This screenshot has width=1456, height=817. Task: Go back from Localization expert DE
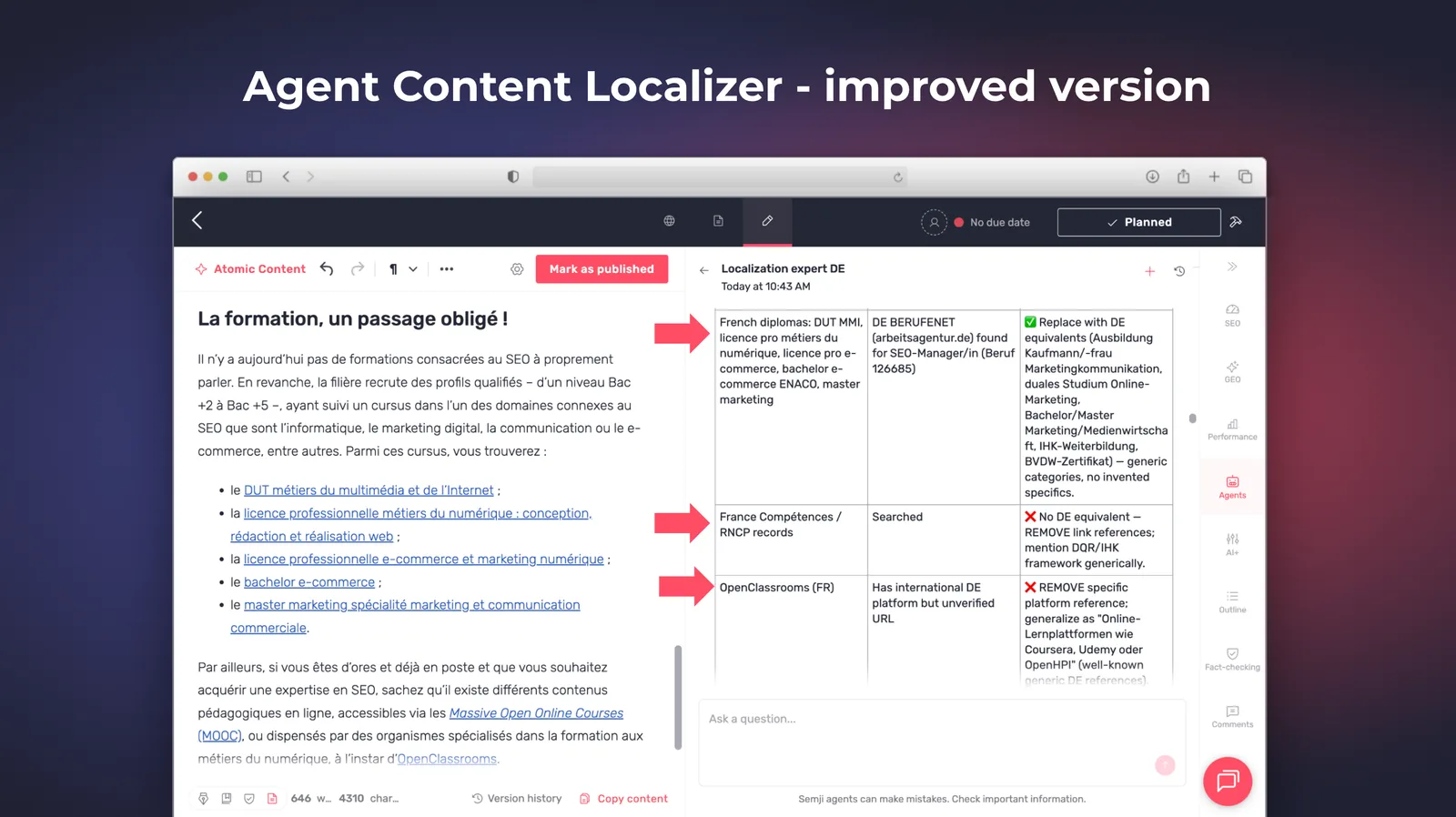point(704,270)
